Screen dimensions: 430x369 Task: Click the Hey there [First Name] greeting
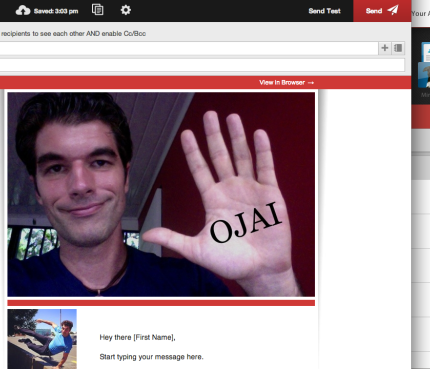137,337
